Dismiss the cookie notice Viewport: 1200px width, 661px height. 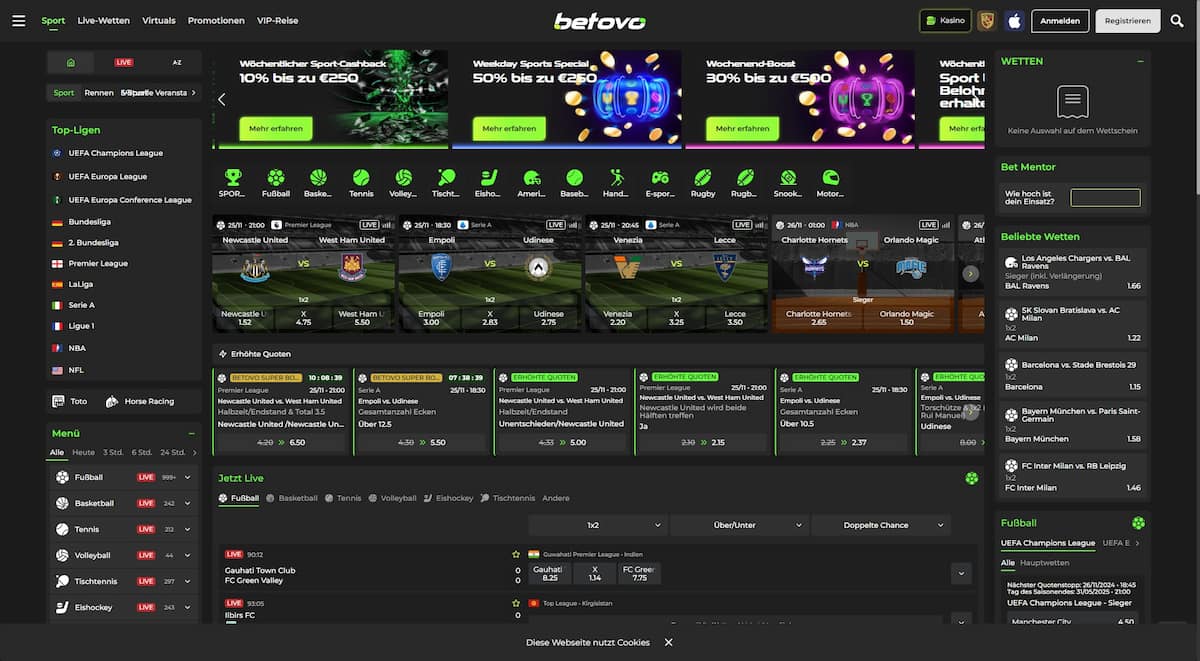tap(668, 642)
